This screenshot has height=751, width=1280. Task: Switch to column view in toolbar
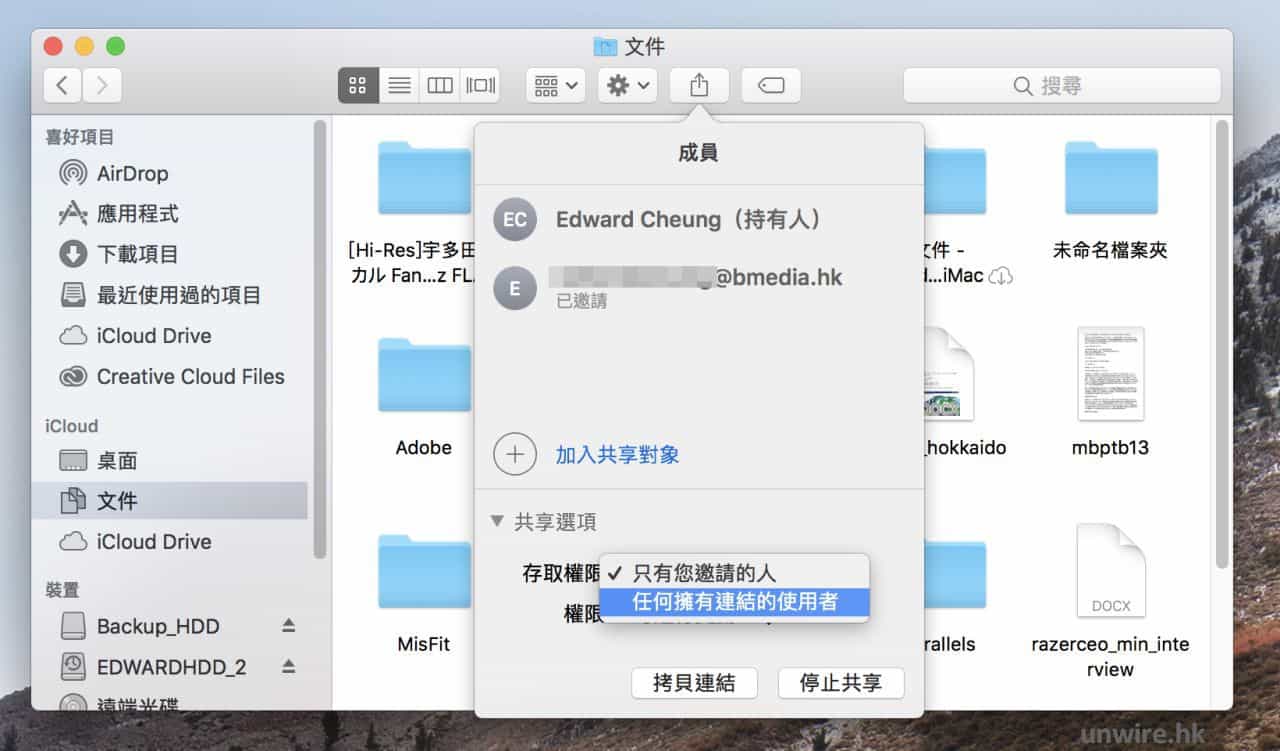(440, 86)
